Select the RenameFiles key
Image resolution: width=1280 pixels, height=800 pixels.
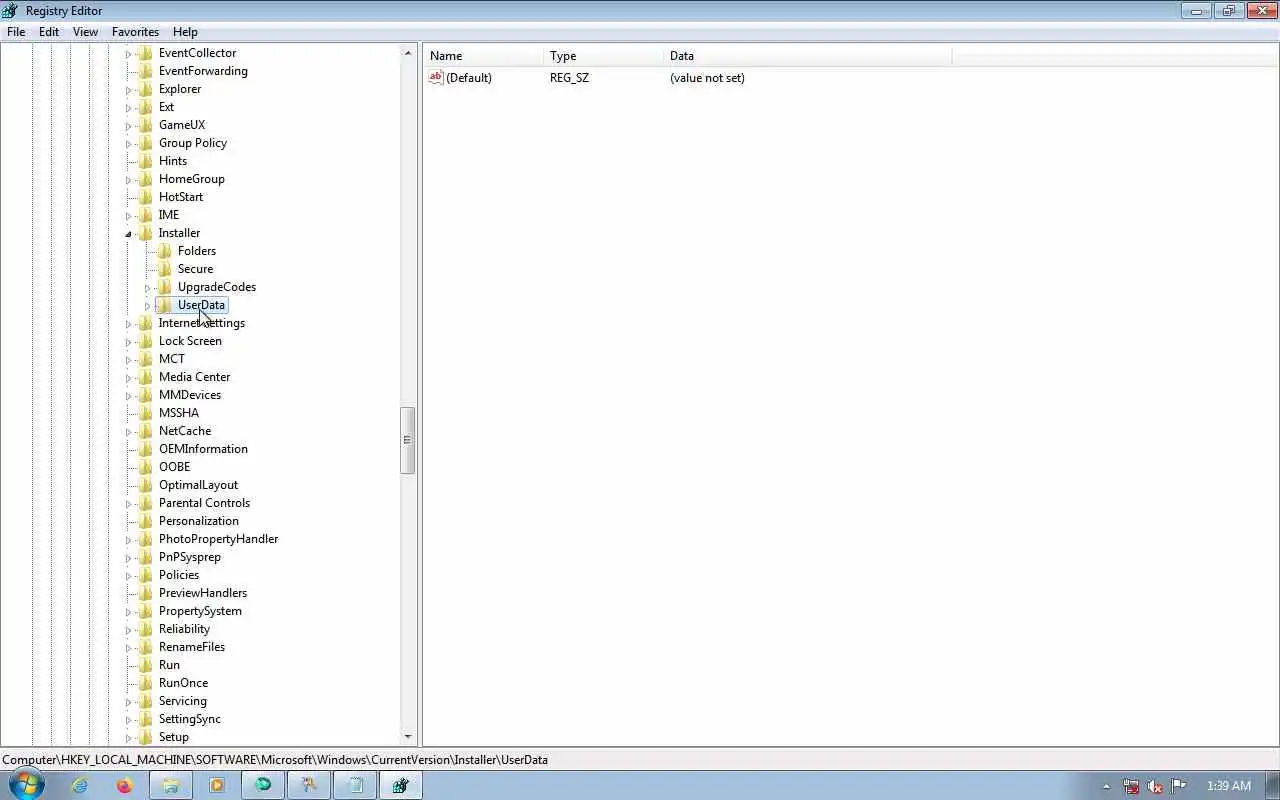(x=191, y=647)
